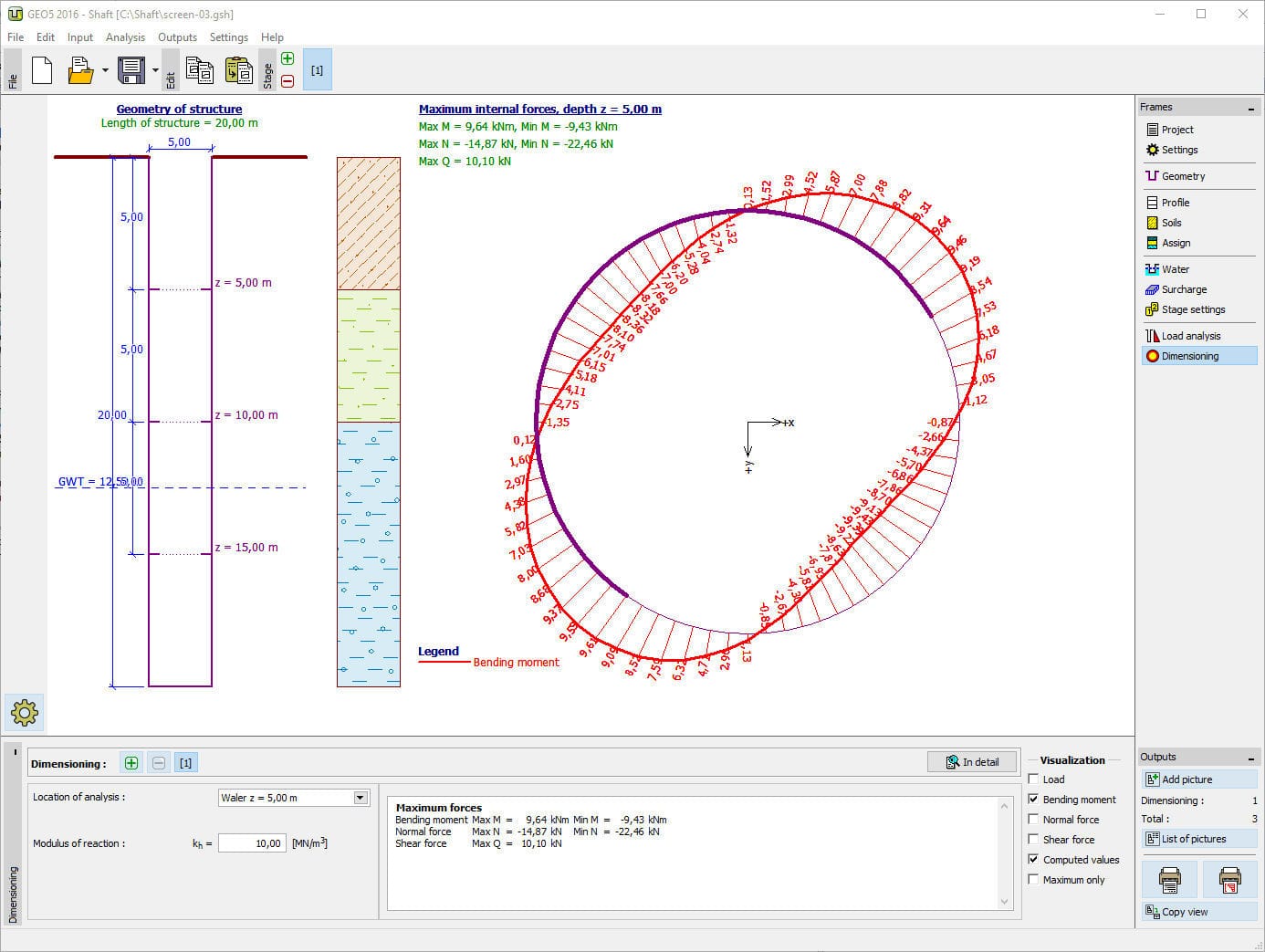
Task: Click the green add dimensioning button
Action: (x=131, y=763)
